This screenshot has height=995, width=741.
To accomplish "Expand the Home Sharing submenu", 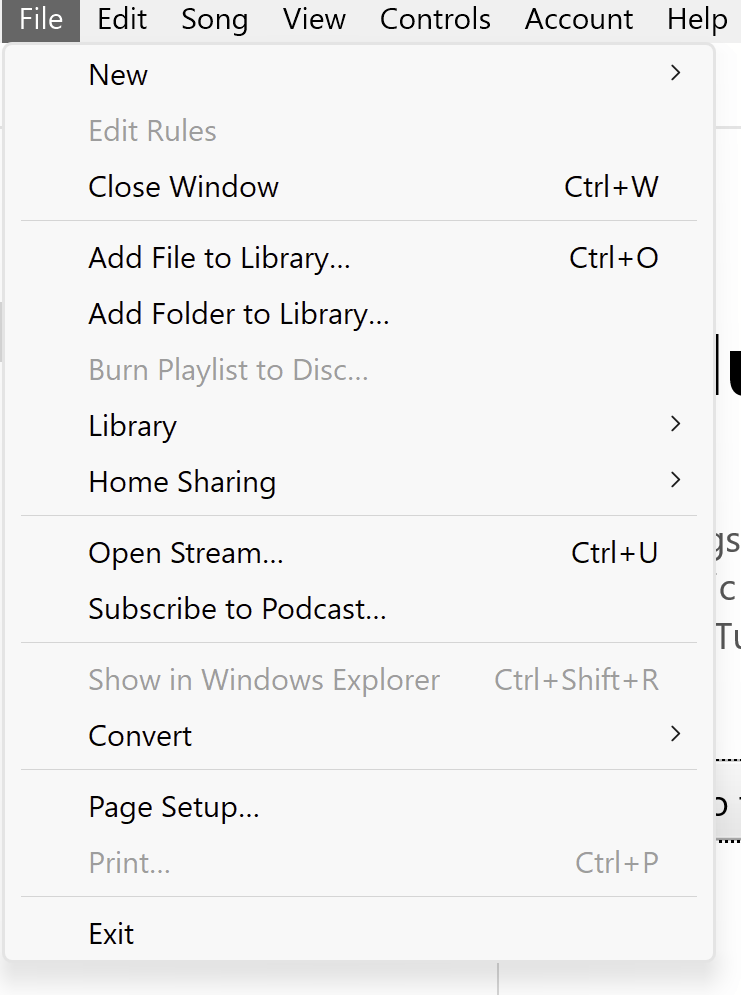I will click(x=182, y=482).
